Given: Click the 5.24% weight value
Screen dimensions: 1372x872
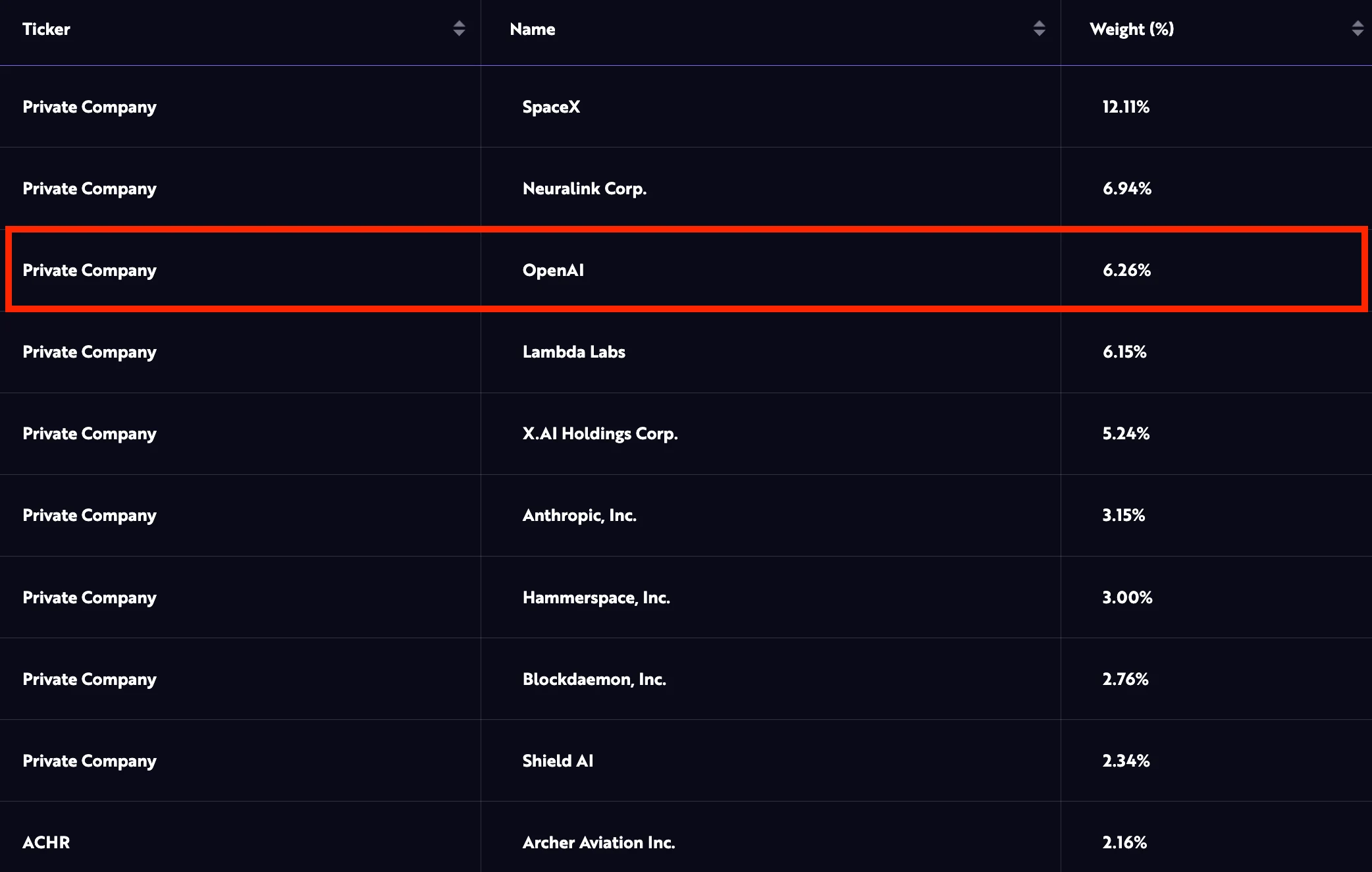Looking at the screenshot, I should tap(1126, 433).
